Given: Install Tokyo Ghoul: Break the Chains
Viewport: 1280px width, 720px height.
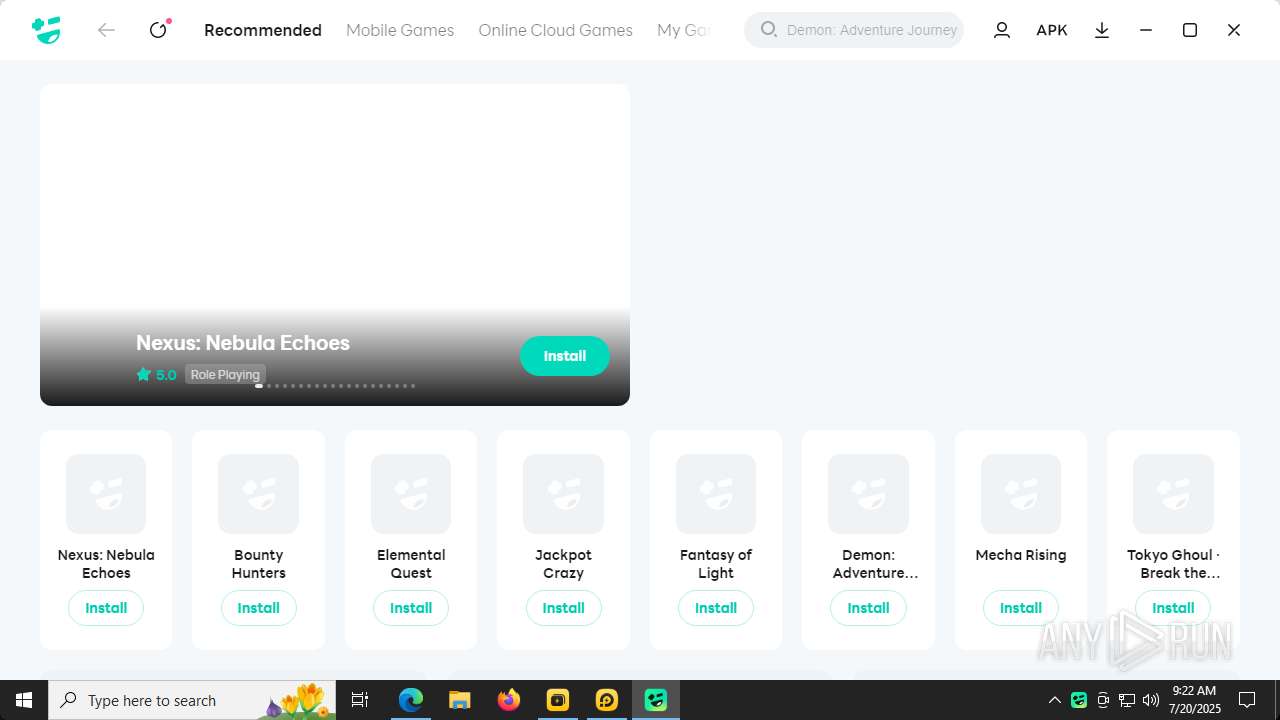Looking at the screenshot, I should point(1173,608).
